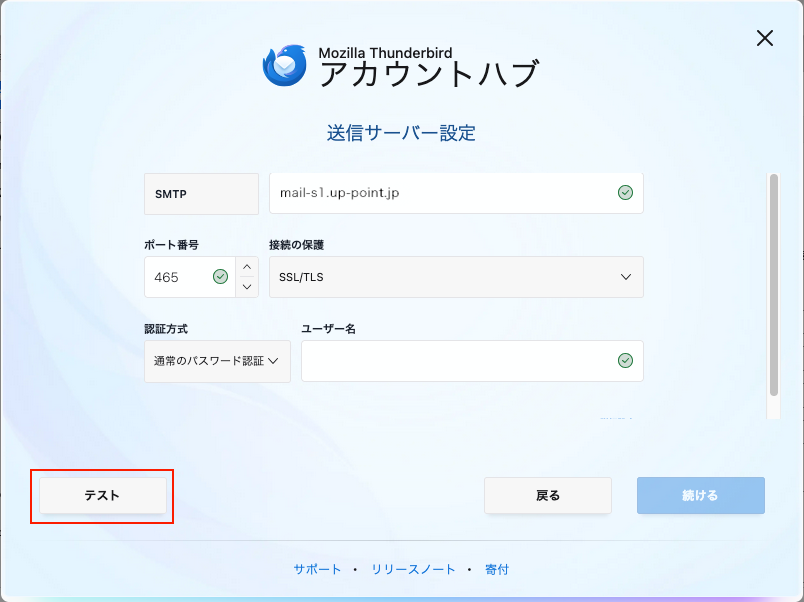
Task: Open the サポート link
Action: [317, 569]
